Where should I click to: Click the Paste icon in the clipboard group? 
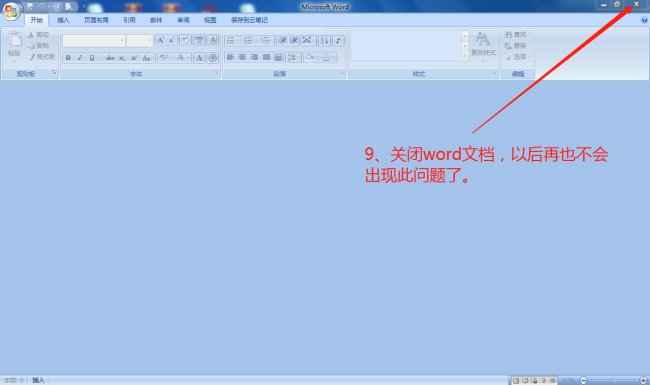15,40
